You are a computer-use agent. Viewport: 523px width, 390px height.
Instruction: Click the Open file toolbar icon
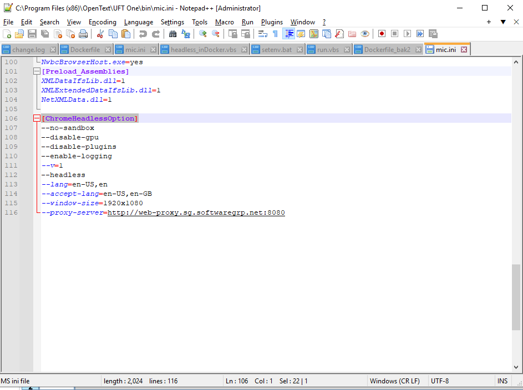pos(19,34)
